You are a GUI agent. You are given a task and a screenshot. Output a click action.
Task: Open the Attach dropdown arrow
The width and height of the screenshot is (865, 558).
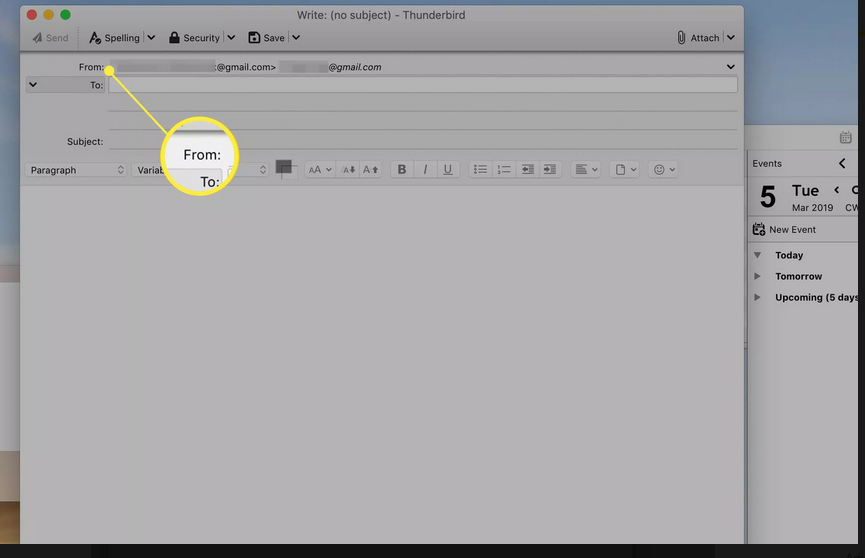tap(730, 38)
